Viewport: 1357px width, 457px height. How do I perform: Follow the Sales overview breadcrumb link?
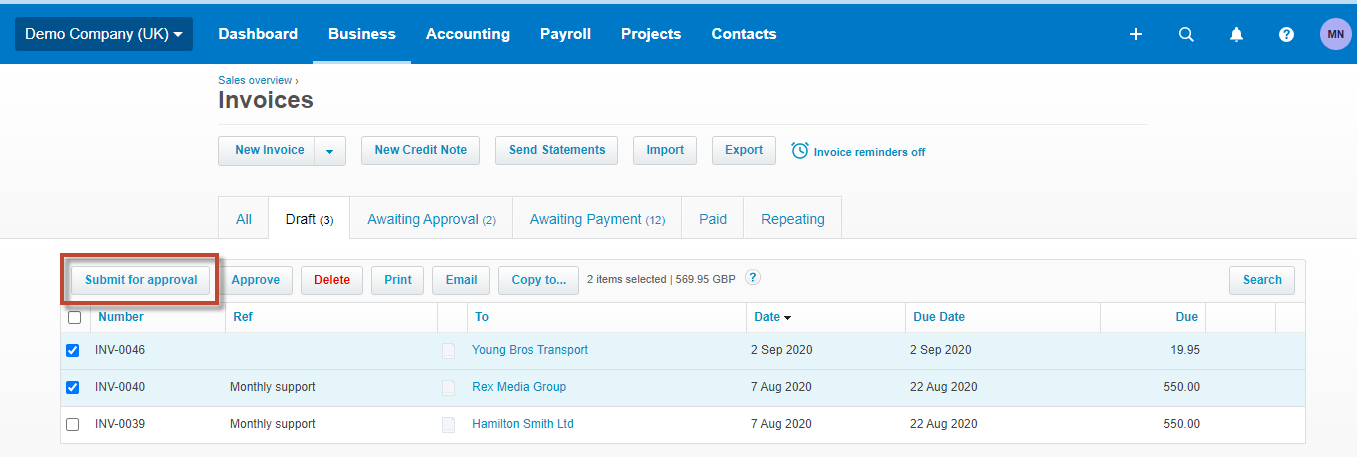pos(255,80)
